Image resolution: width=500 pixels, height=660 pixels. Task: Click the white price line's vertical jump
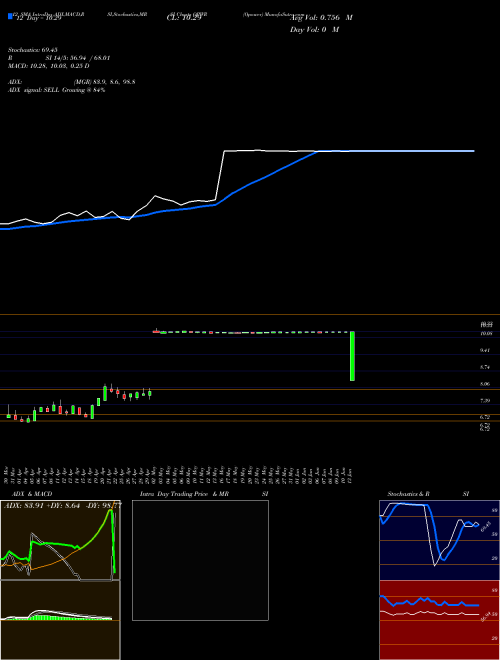click(220, 175)
